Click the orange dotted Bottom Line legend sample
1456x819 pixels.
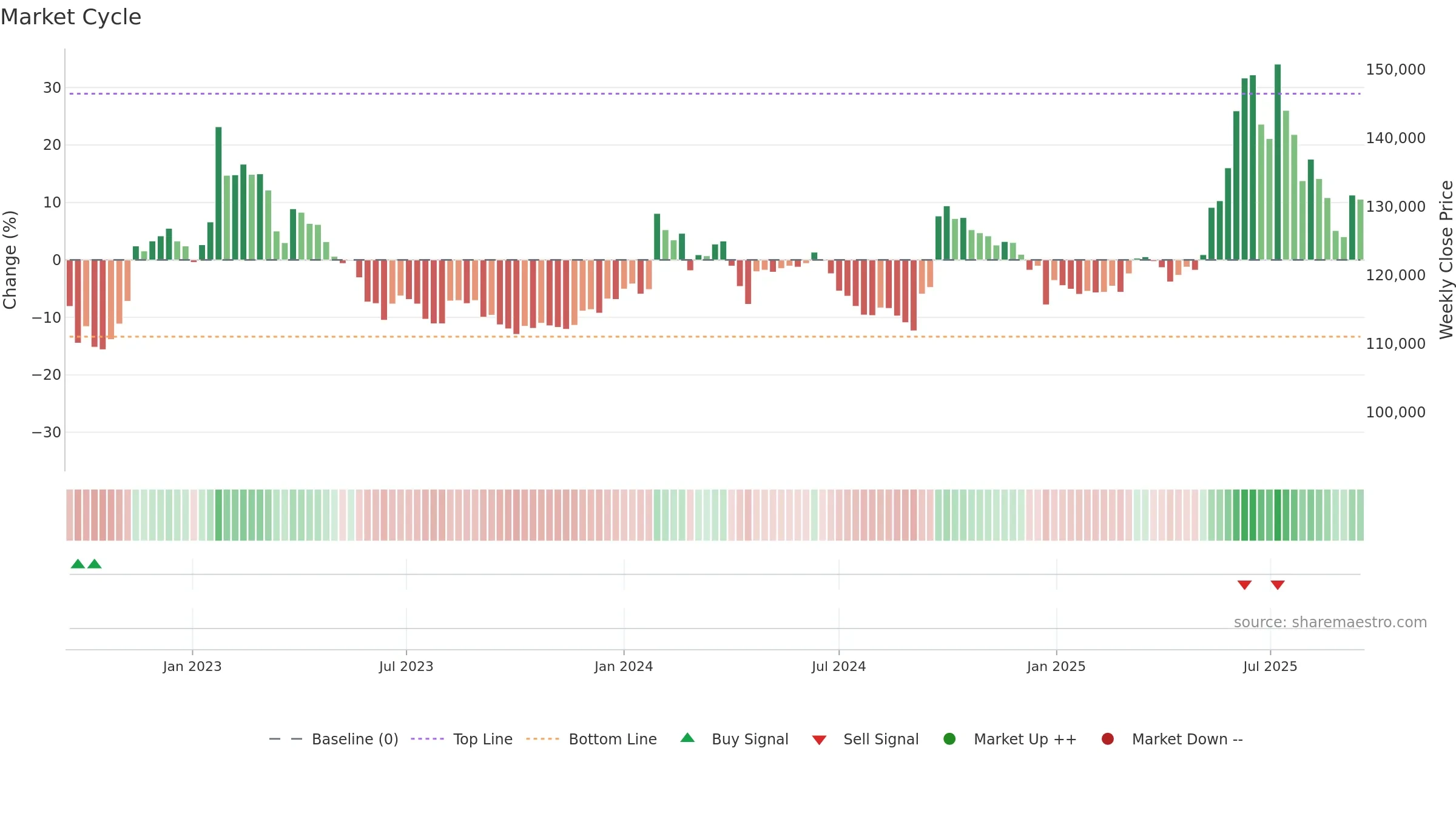pyautogui.click(x=542, y=739)
